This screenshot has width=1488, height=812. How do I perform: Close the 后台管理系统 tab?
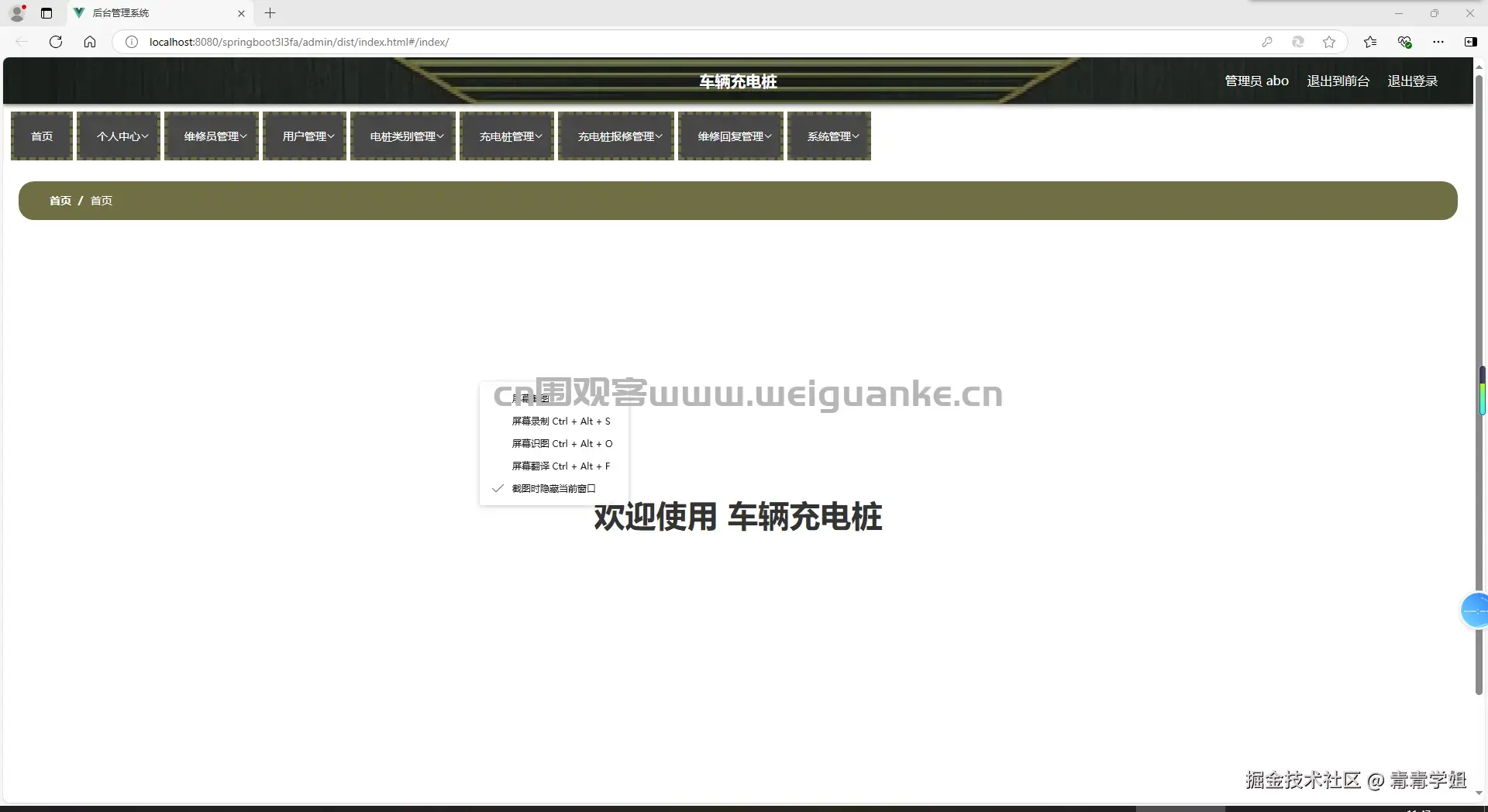pyautogui.click(x=241, y=13)
